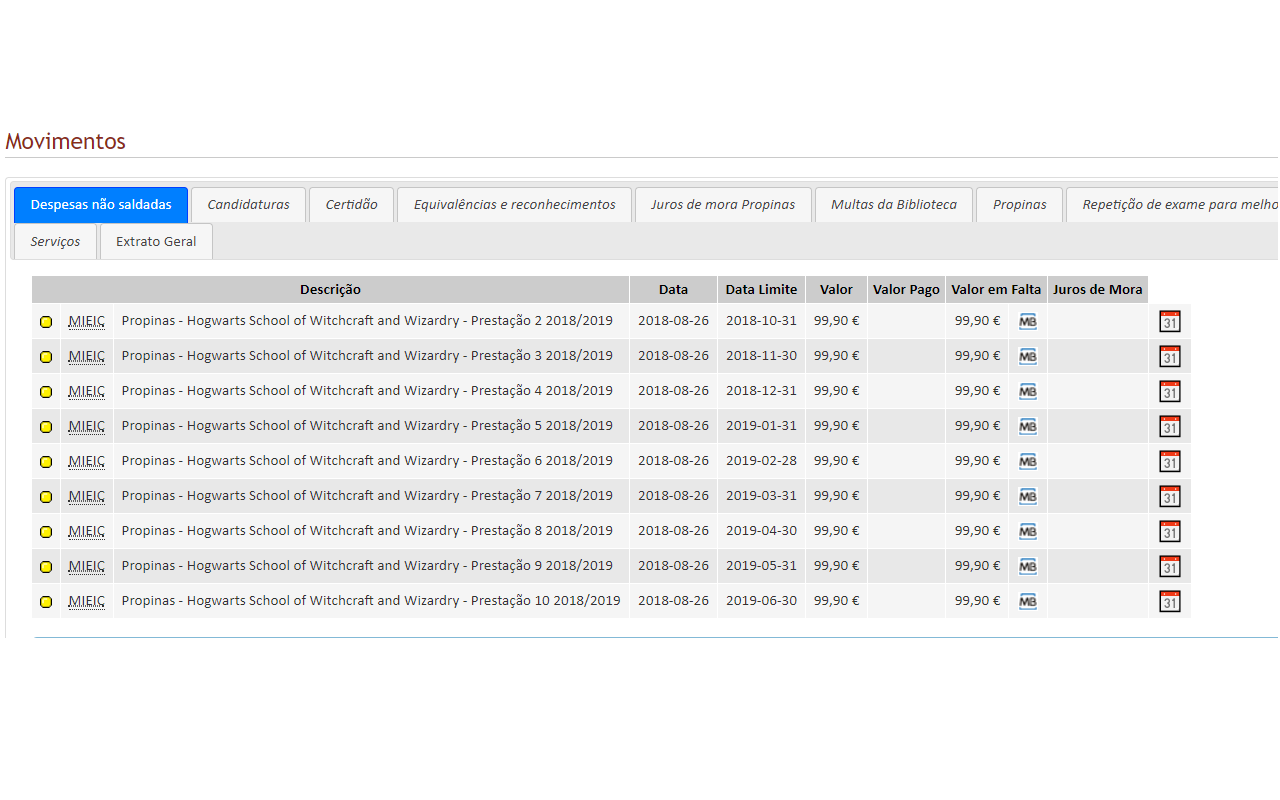
Task: Click the calendar icon for Prestação 4
Action: coord(1170,391)
